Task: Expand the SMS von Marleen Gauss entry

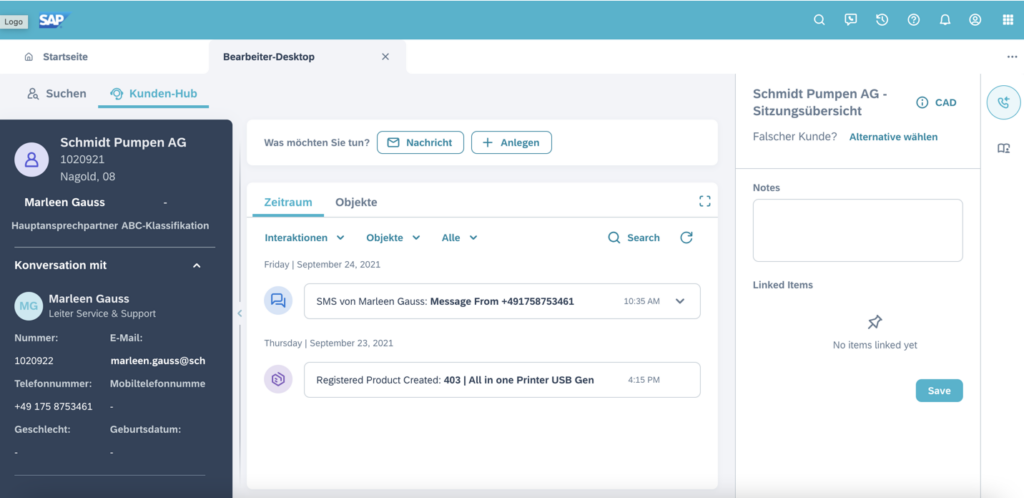Action: 680,301
